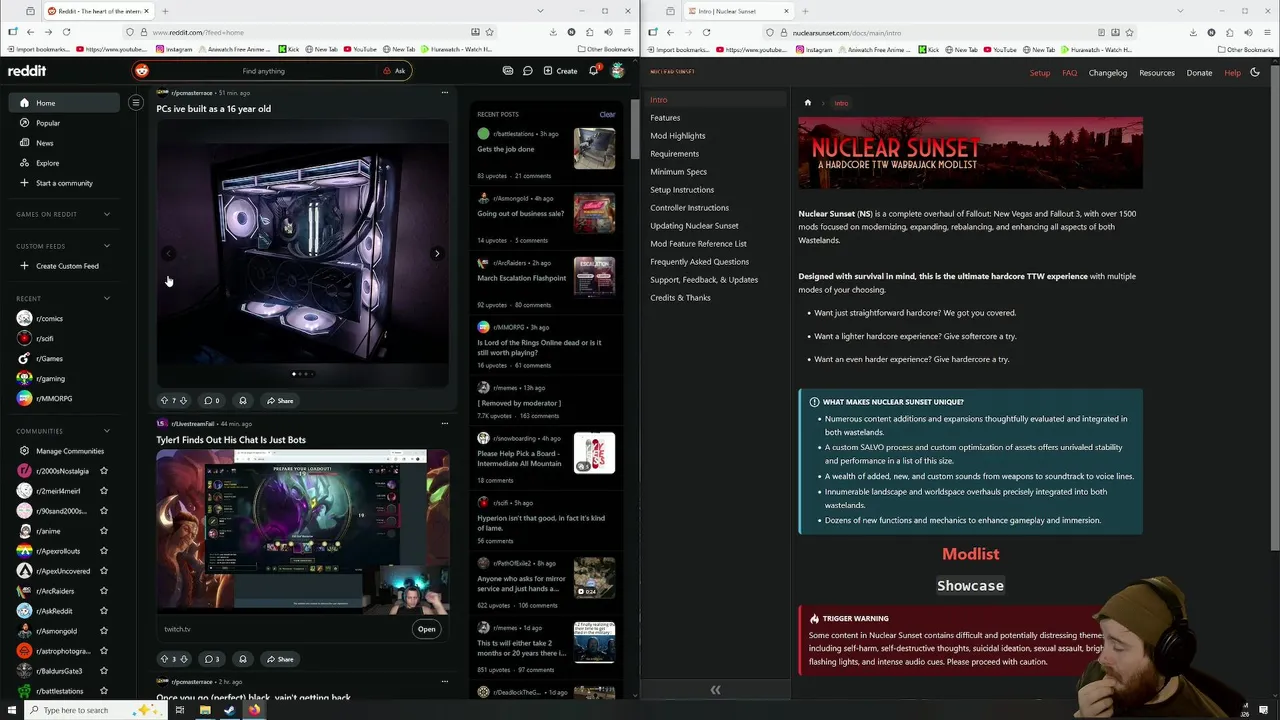
Task: Open Reddit chat icon in header
Action: 527,71
